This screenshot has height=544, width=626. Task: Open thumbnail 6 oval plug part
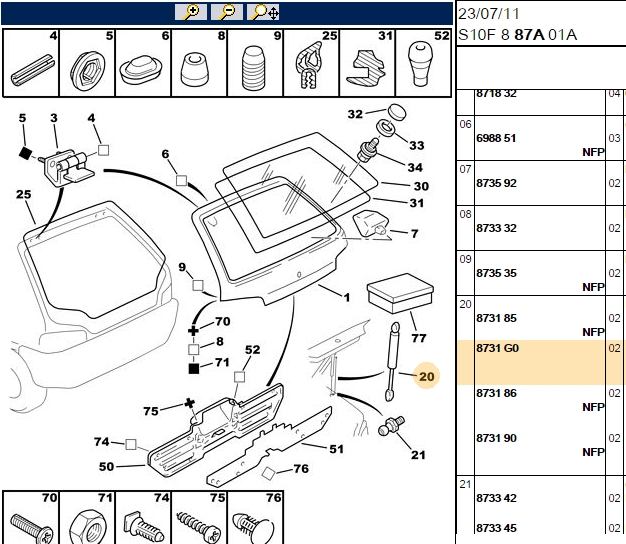143,63
